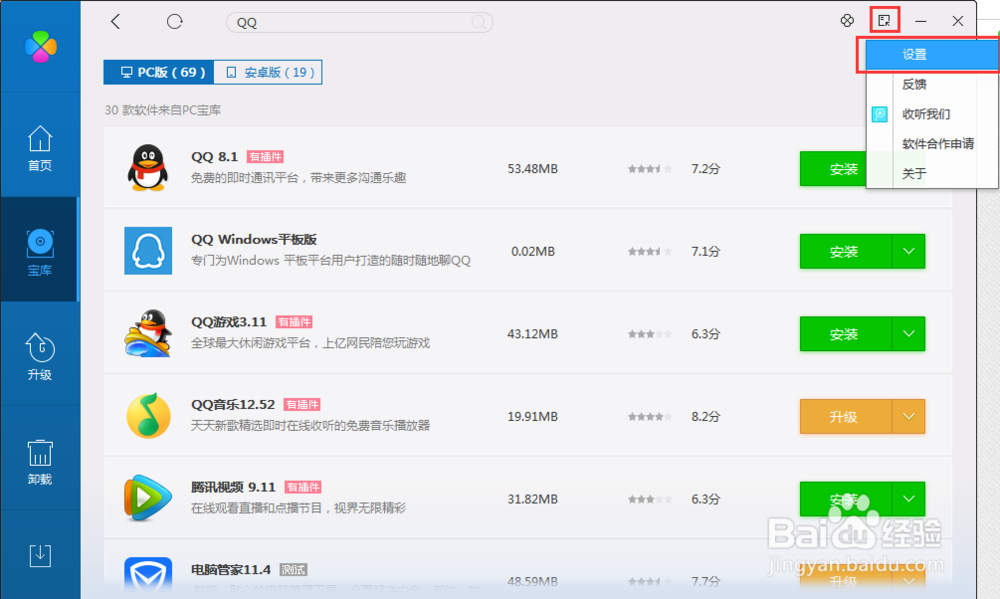Viewport: 1000px width, 599px height.
Task: Open the 首页 home section in sidebar
Action: point(40,148)
